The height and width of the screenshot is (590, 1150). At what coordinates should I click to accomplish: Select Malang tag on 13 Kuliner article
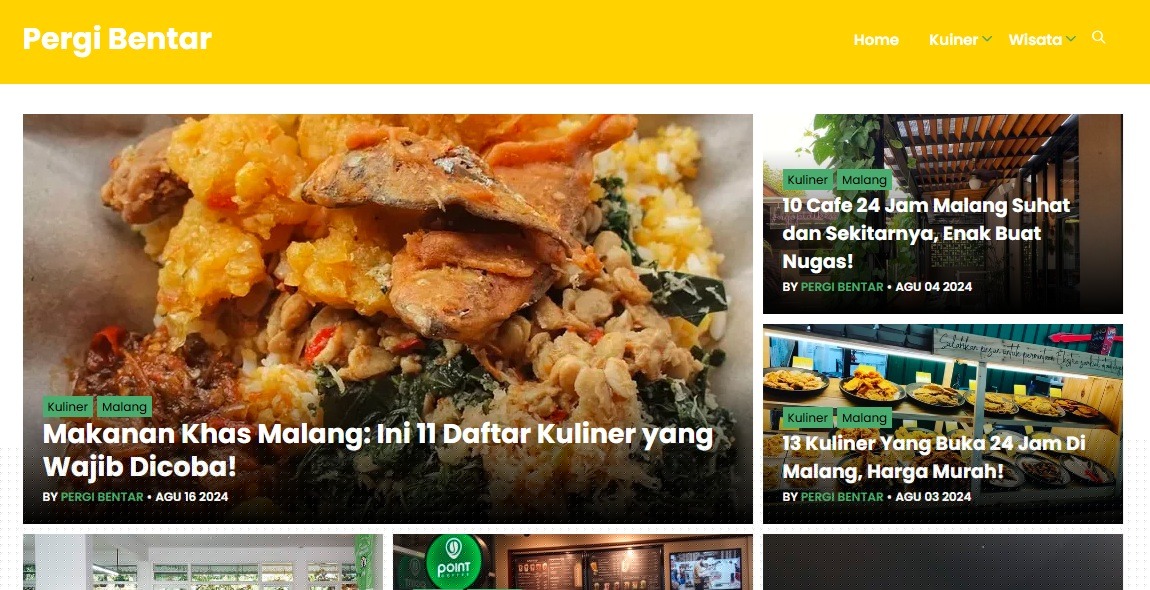click(x=865, y=418)
